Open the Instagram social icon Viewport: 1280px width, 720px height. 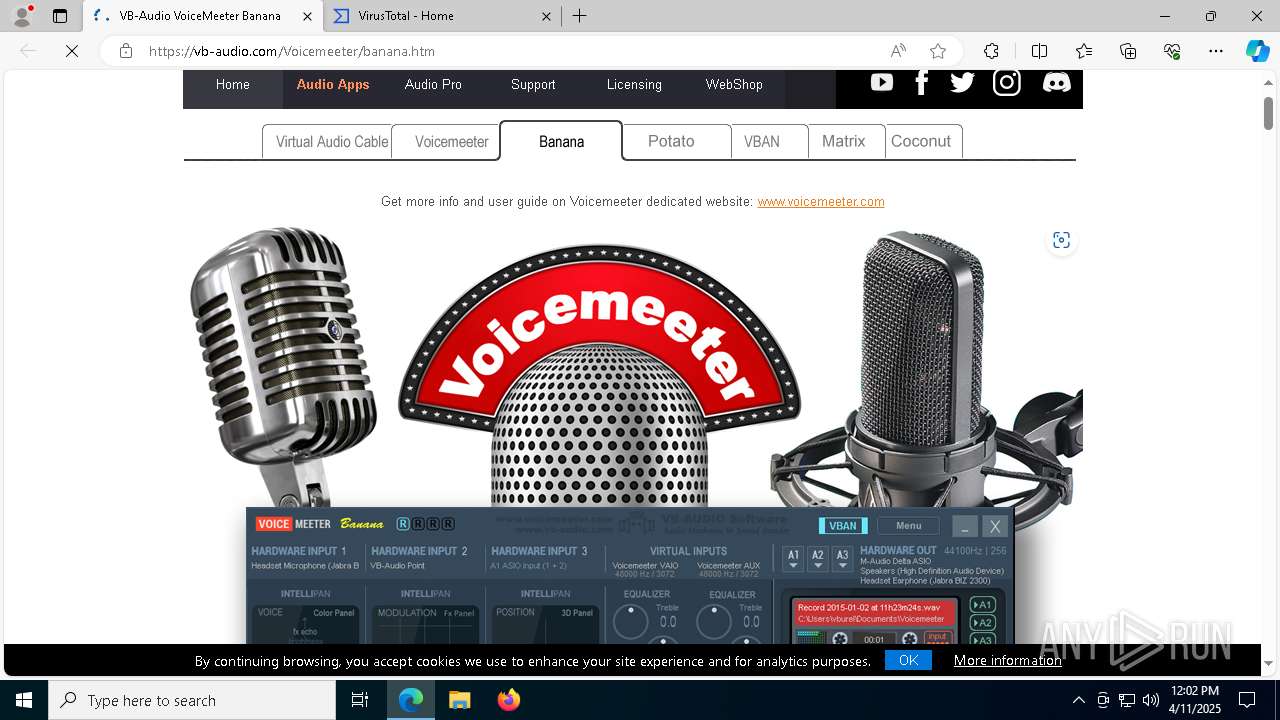(x=1006, y=83)
